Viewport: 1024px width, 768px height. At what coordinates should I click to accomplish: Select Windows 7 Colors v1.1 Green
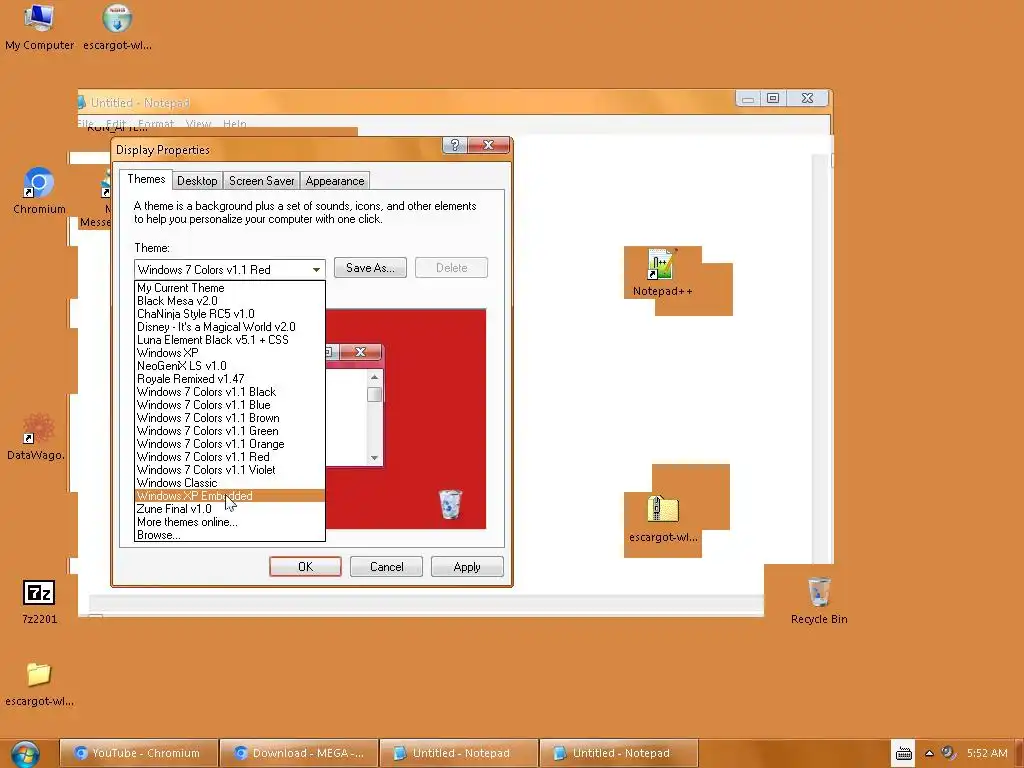[230, 431]
